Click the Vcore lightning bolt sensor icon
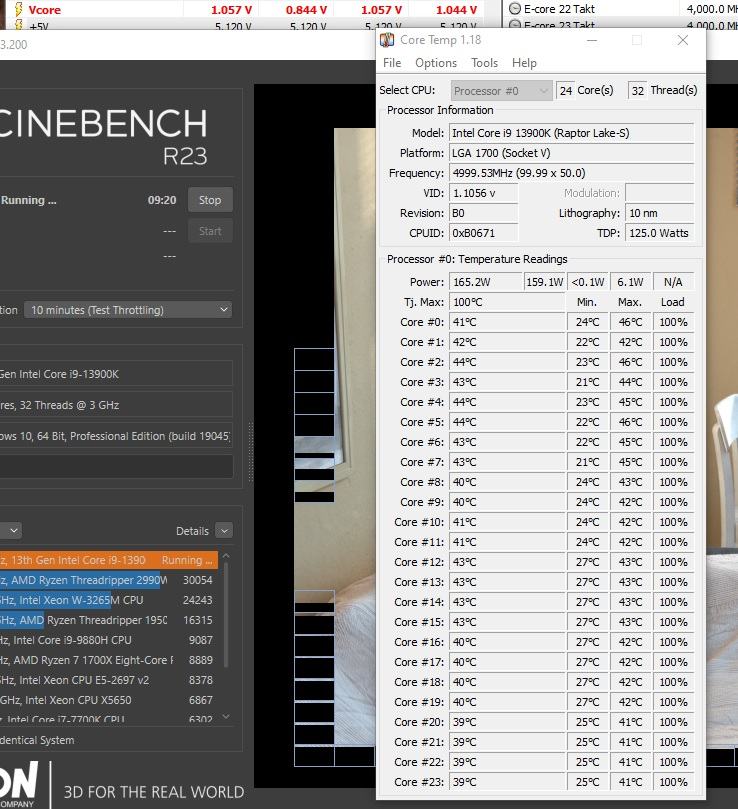Viewport: 738px width, 809px height. pos(19,9)
